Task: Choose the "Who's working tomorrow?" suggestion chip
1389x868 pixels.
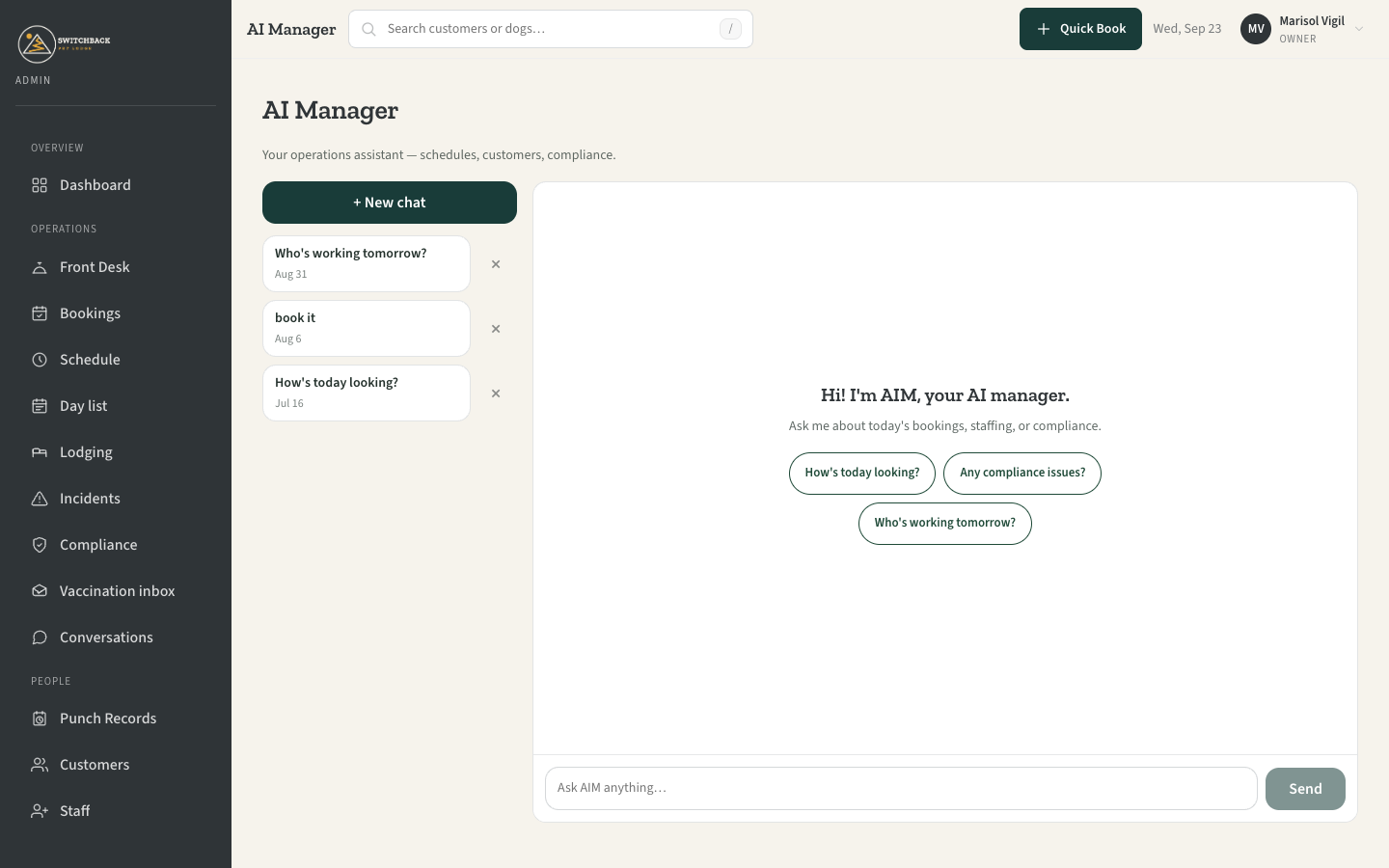Action: [945, 524]
